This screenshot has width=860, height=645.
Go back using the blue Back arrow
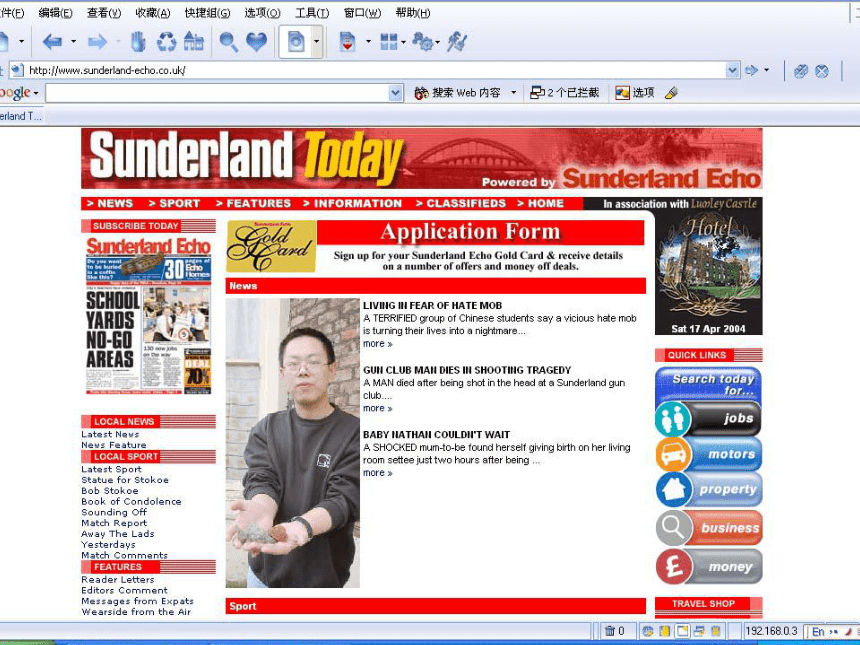point(53,42)
